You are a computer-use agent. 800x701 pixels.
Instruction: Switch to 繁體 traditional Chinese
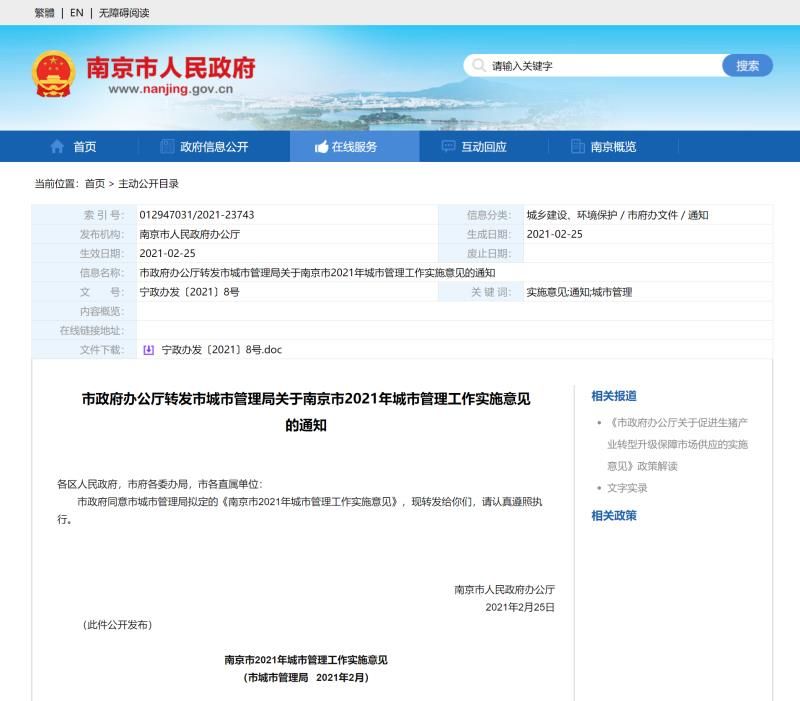pyautogui.click(x=44, y=13)
